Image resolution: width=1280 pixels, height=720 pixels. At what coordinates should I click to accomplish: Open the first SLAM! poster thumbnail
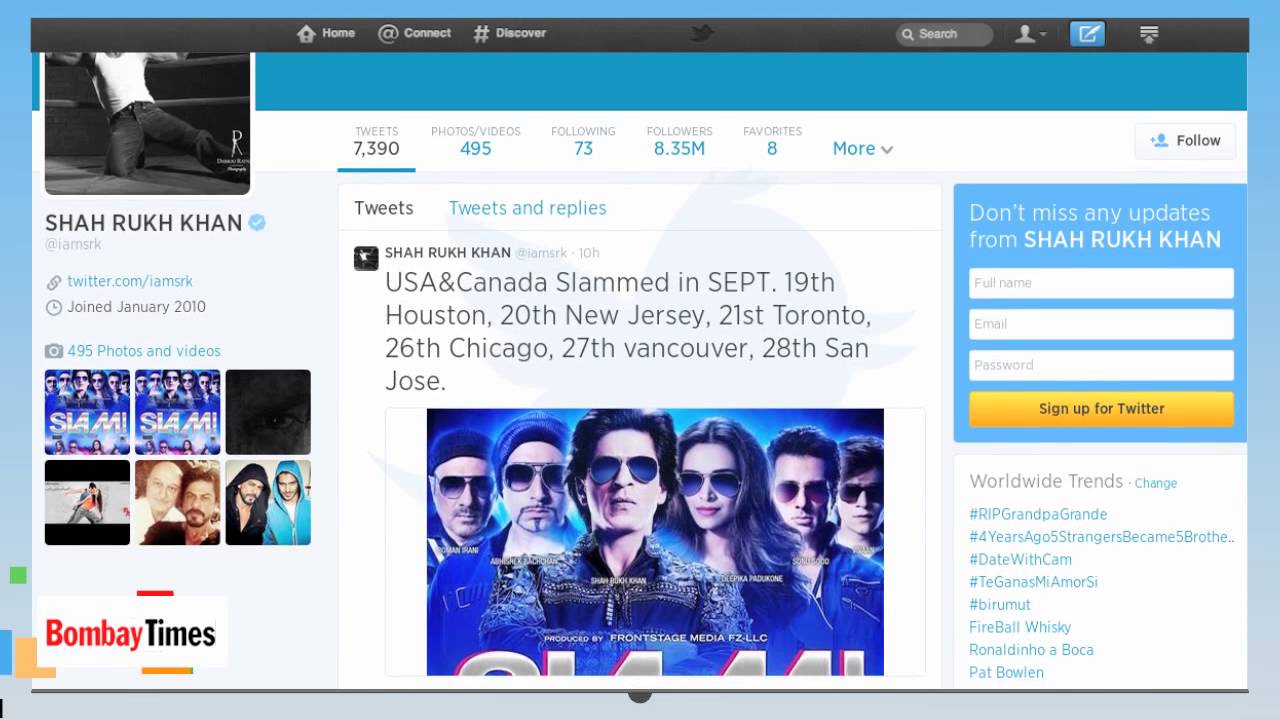coord(87,412)
